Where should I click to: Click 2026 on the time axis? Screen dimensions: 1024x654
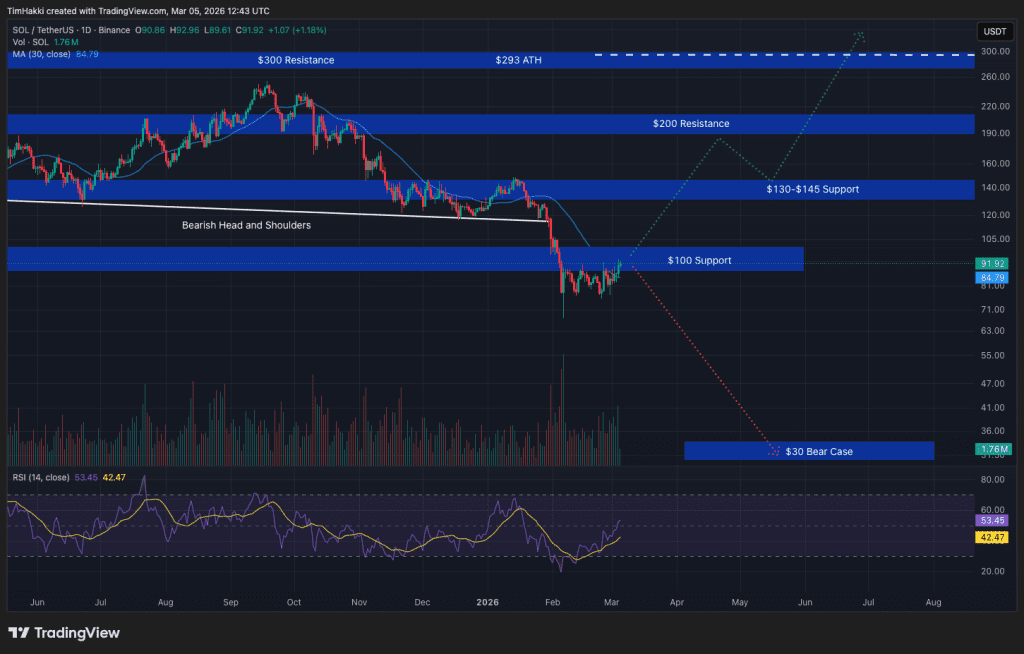(x=487, y=603)
